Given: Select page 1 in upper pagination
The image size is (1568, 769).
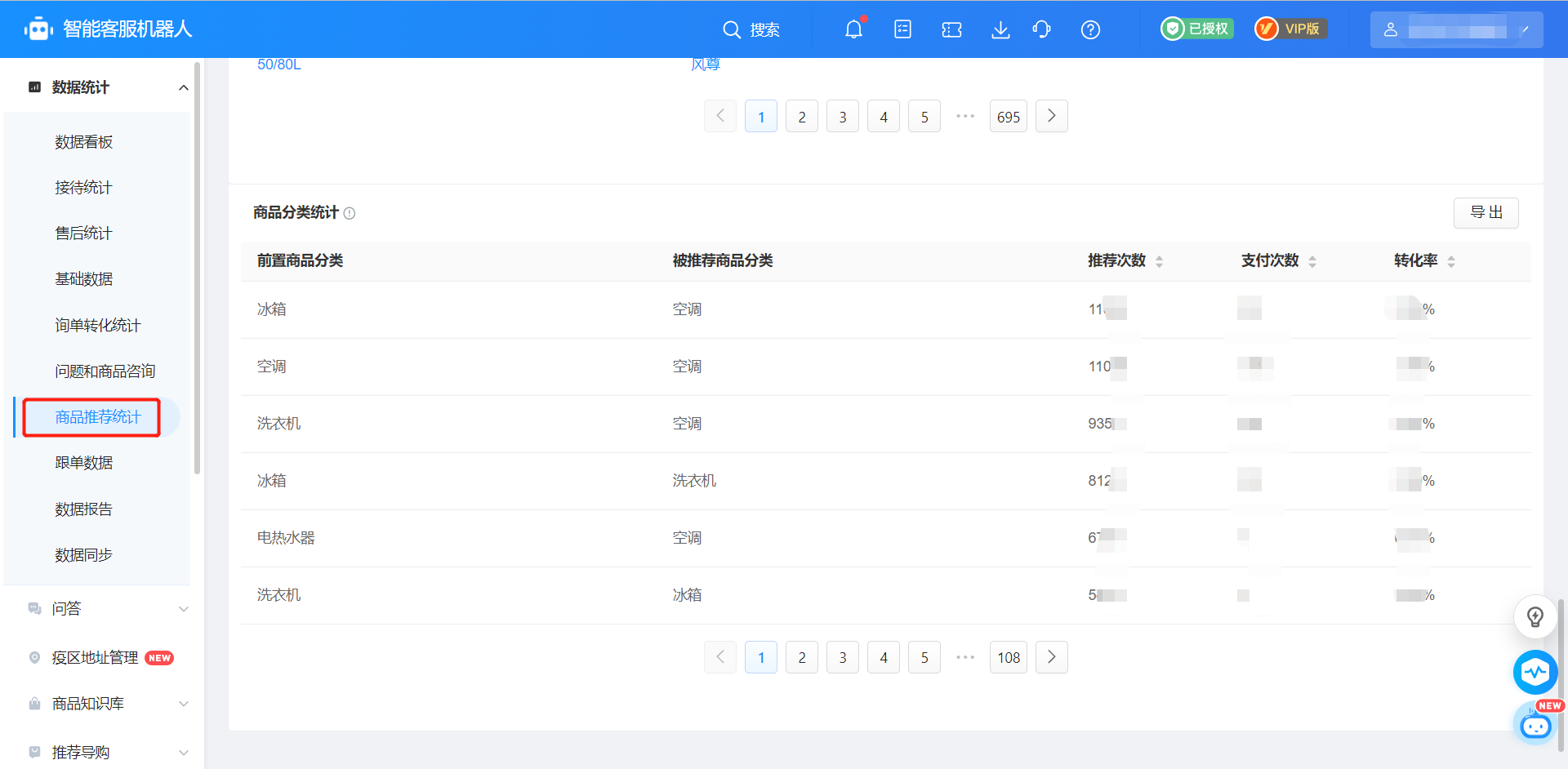Looking at the screenshot, I should tap(761, 117).
